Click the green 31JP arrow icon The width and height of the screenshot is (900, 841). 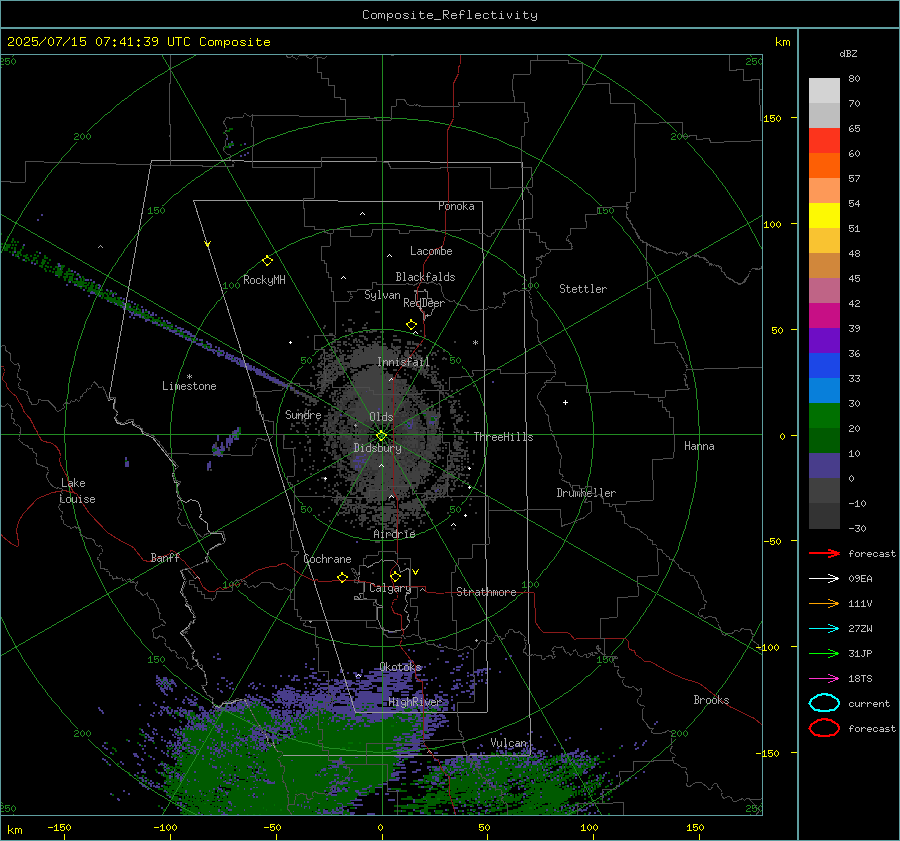click(824, 653)
